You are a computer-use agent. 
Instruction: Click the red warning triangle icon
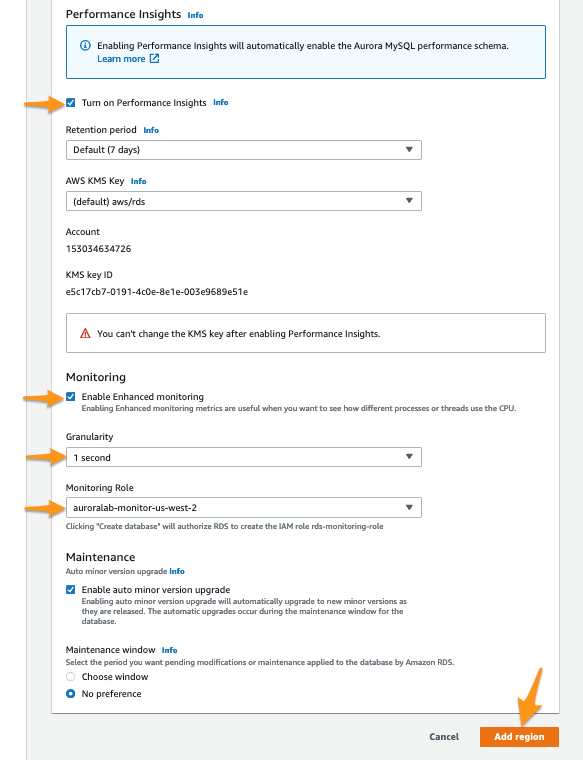tap(85, 333)
